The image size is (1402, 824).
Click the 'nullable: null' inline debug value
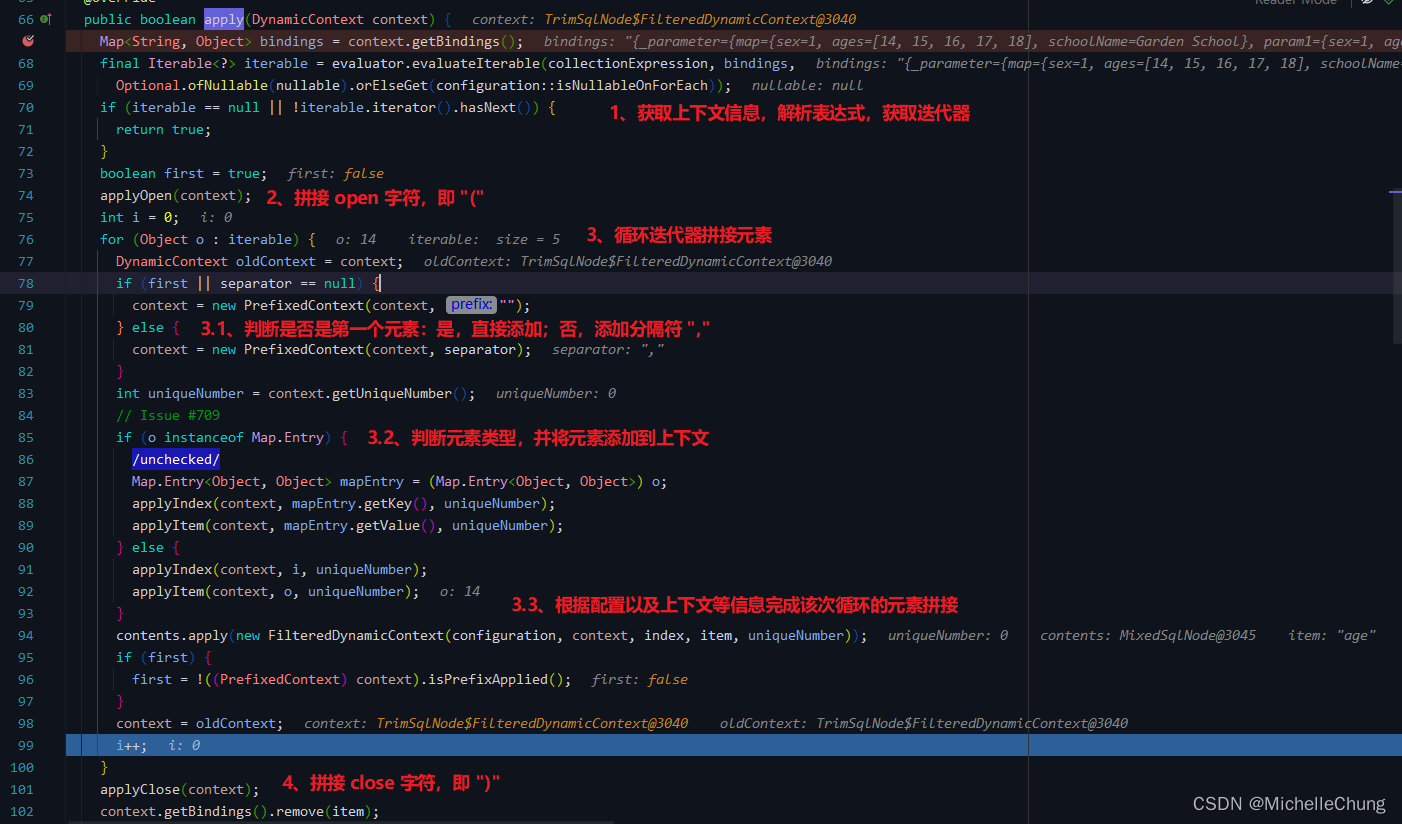(x=807, y=85)
